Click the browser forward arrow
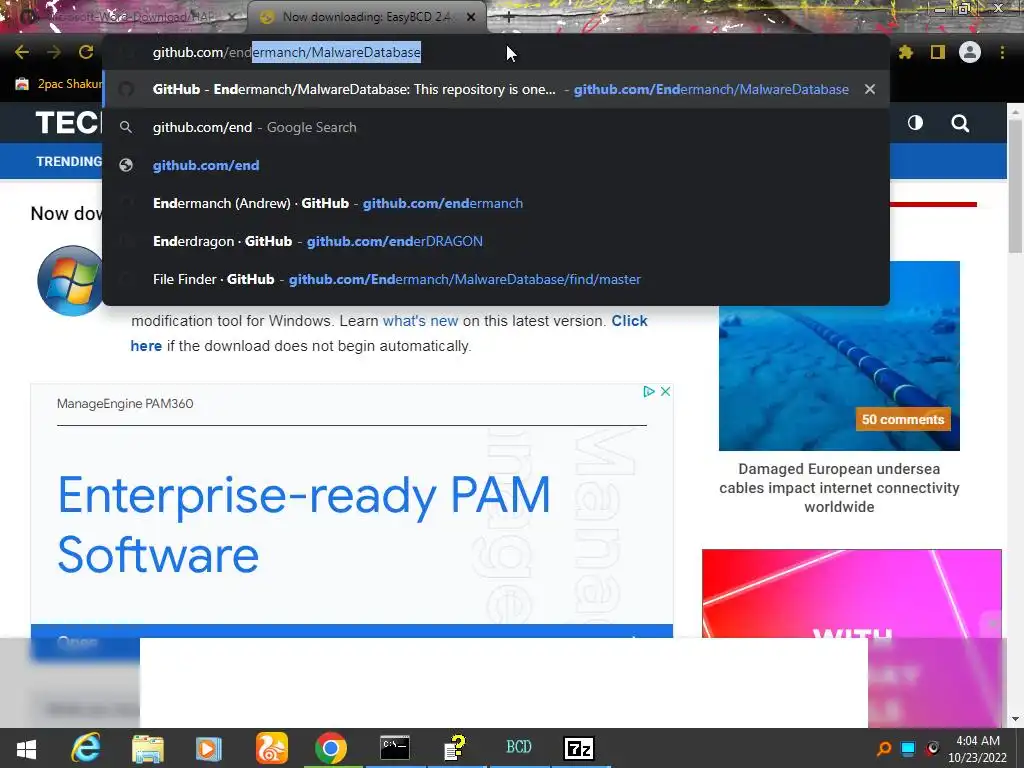This screenshot has width=1024, height=768. point(54,52)
